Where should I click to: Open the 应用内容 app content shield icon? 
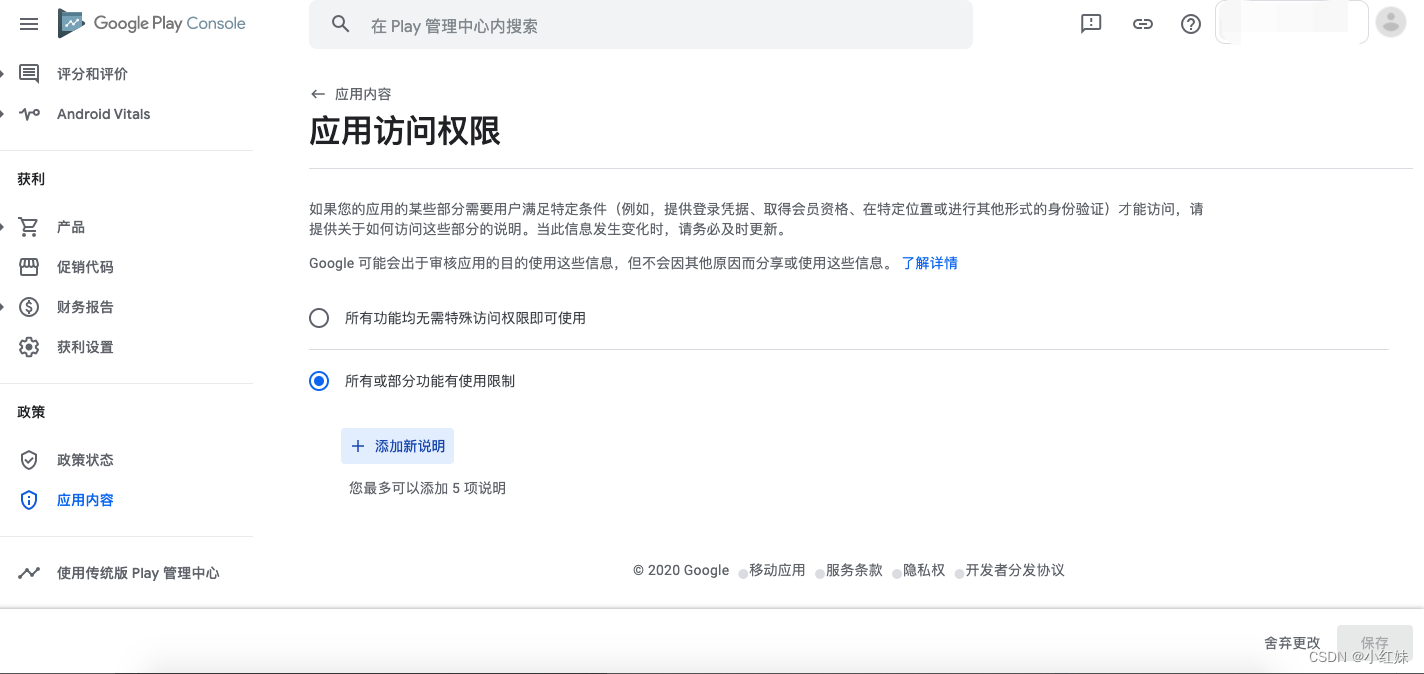(x=28, y=500)
